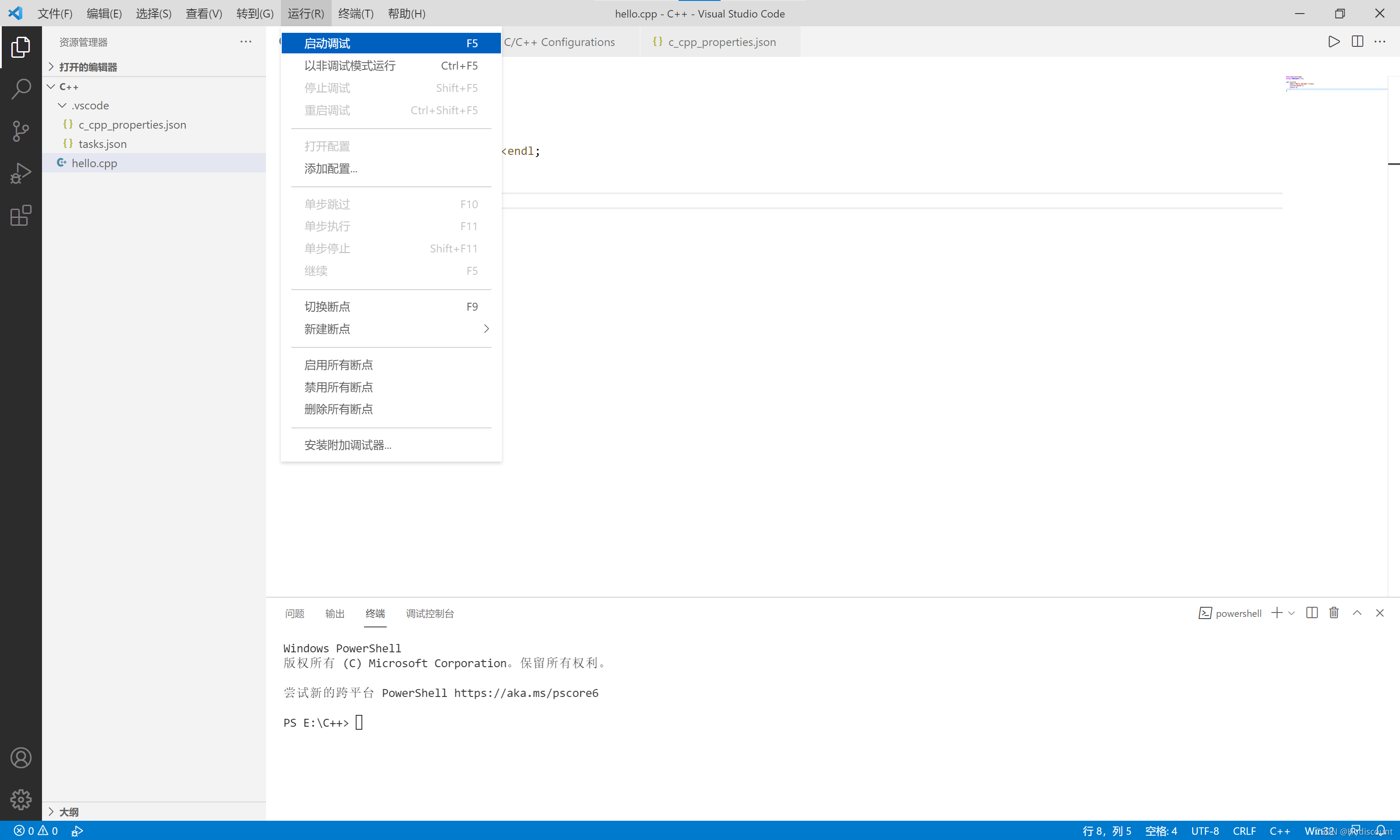Maximize the panel with the up chevron
Image resolution: width=1400 pixels, height=840 pixels.
[1357, 613]
